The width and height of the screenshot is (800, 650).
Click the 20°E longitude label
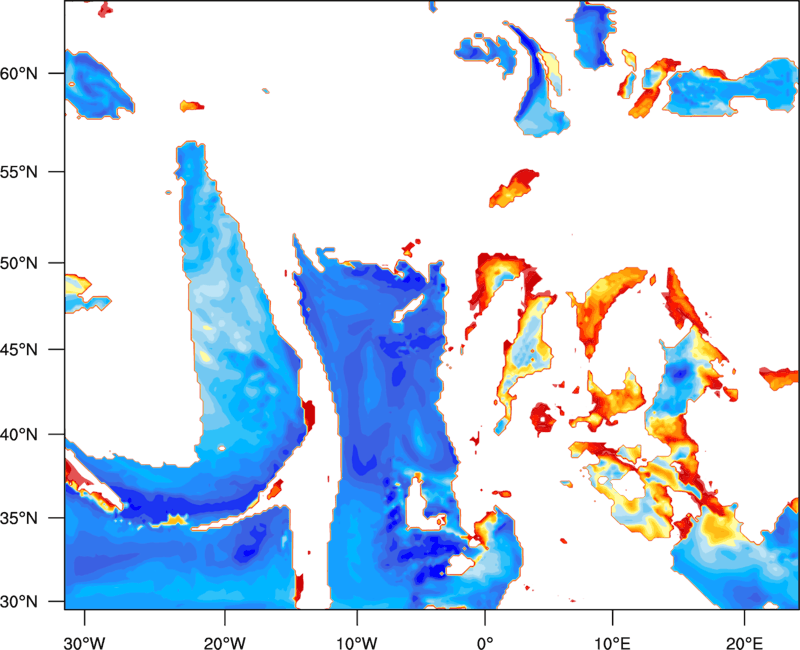744,643
